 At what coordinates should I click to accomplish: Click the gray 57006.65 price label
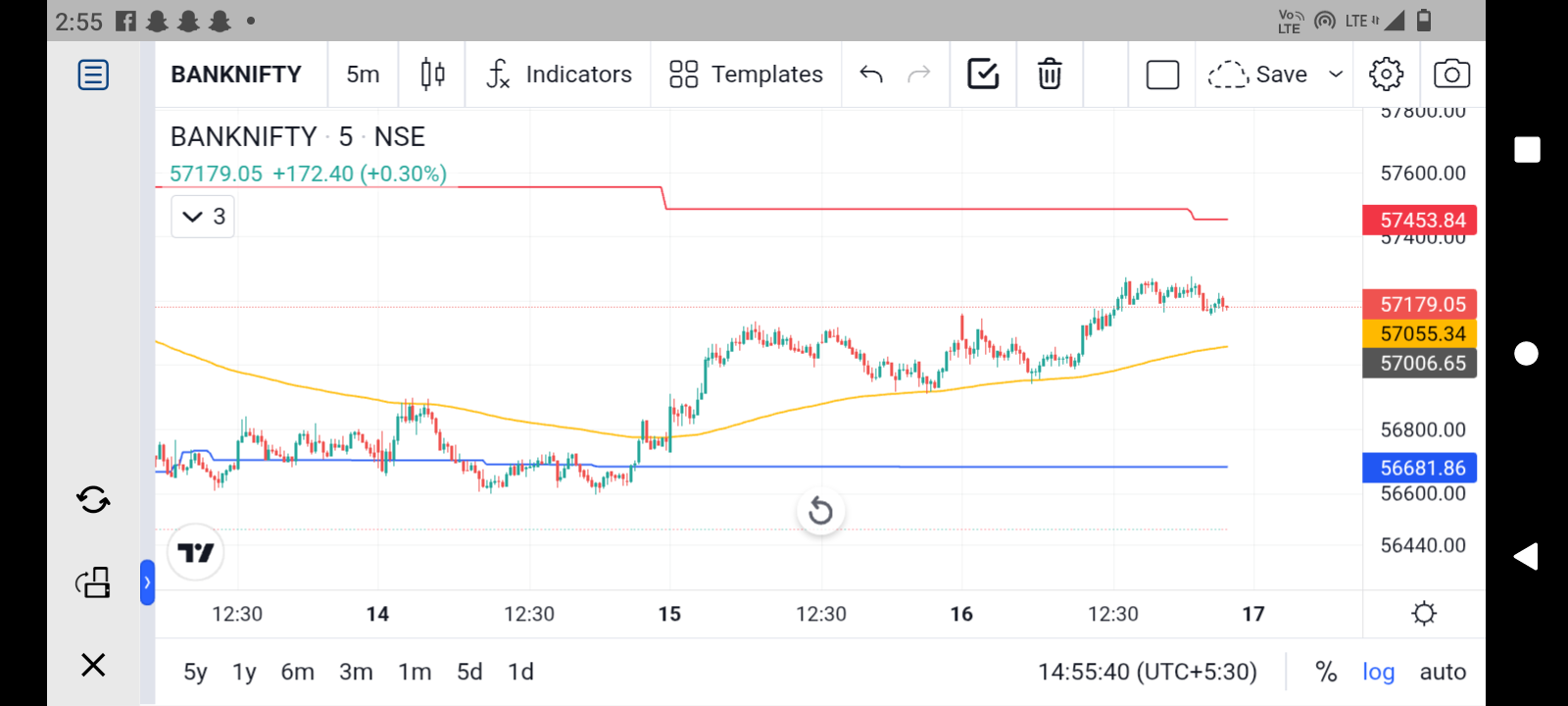pyautogui.click(x=1420, y=363)
